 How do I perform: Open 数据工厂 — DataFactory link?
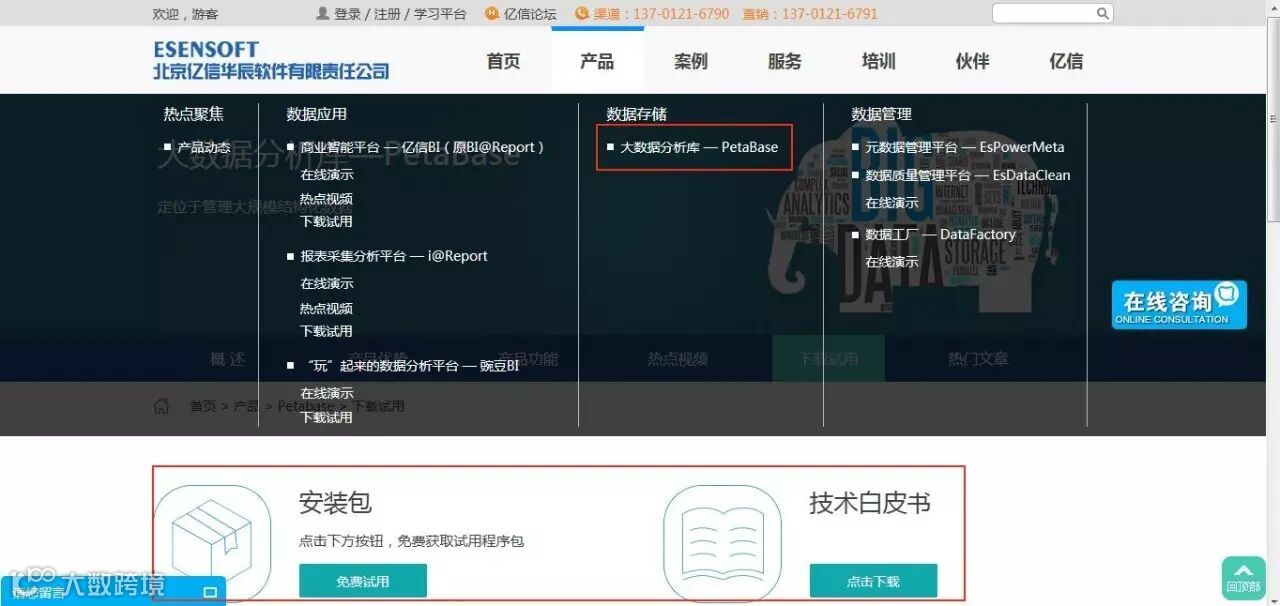pos(940,234)
